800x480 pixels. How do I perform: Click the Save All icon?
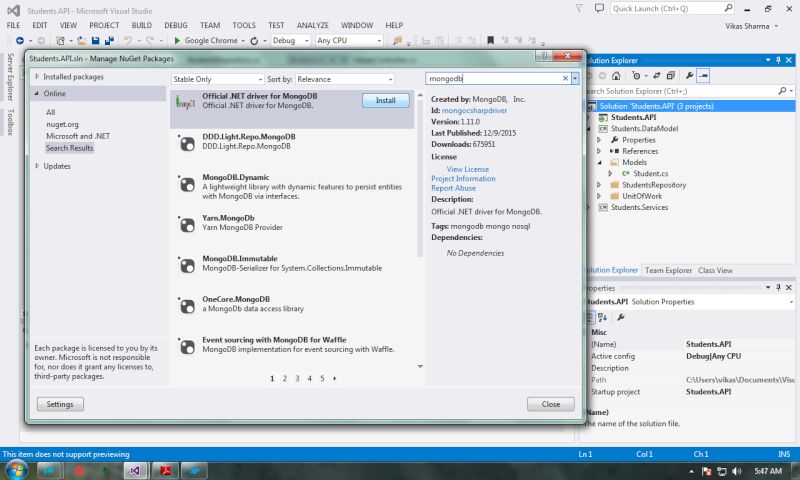click(x=109, y=40)
